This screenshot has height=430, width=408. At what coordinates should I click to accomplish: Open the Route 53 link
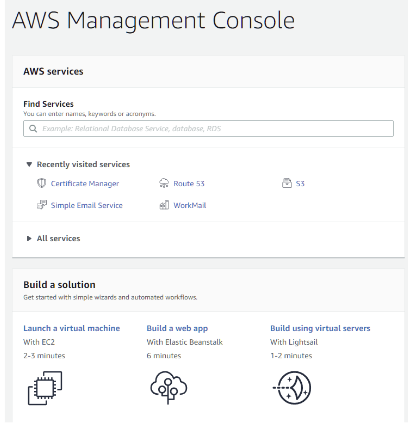tap(189, 183)
